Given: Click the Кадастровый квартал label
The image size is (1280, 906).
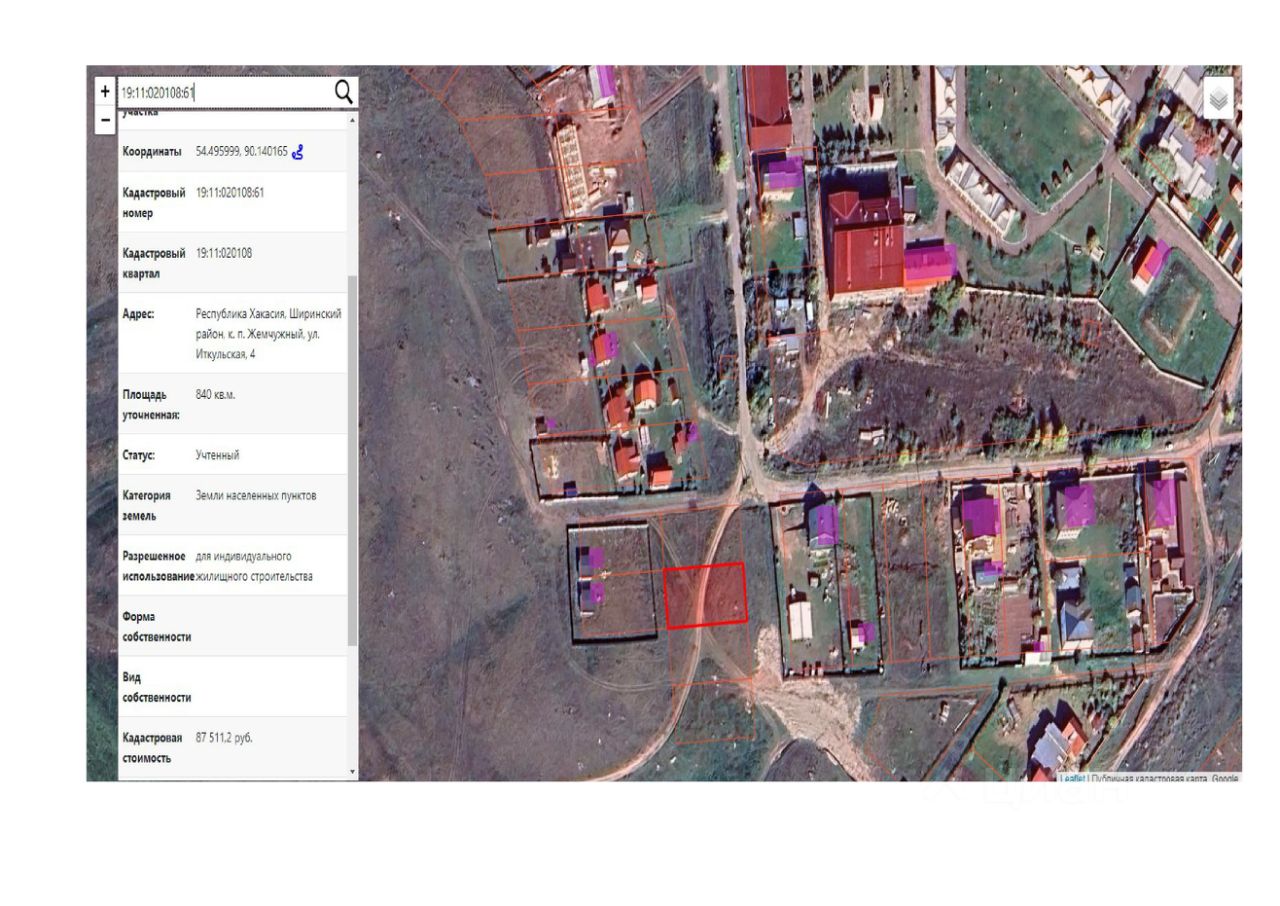Looking at the screenshot, I should pos(154,263).
